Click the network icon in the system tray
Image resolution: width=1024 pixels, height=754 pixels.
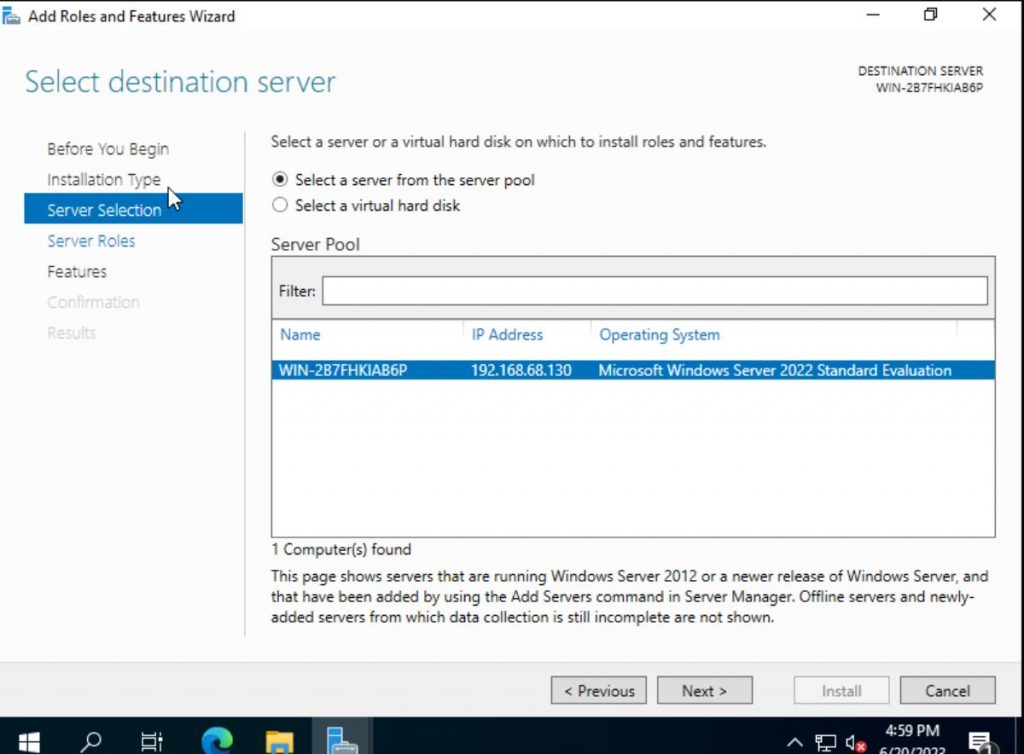coord(826,742)
